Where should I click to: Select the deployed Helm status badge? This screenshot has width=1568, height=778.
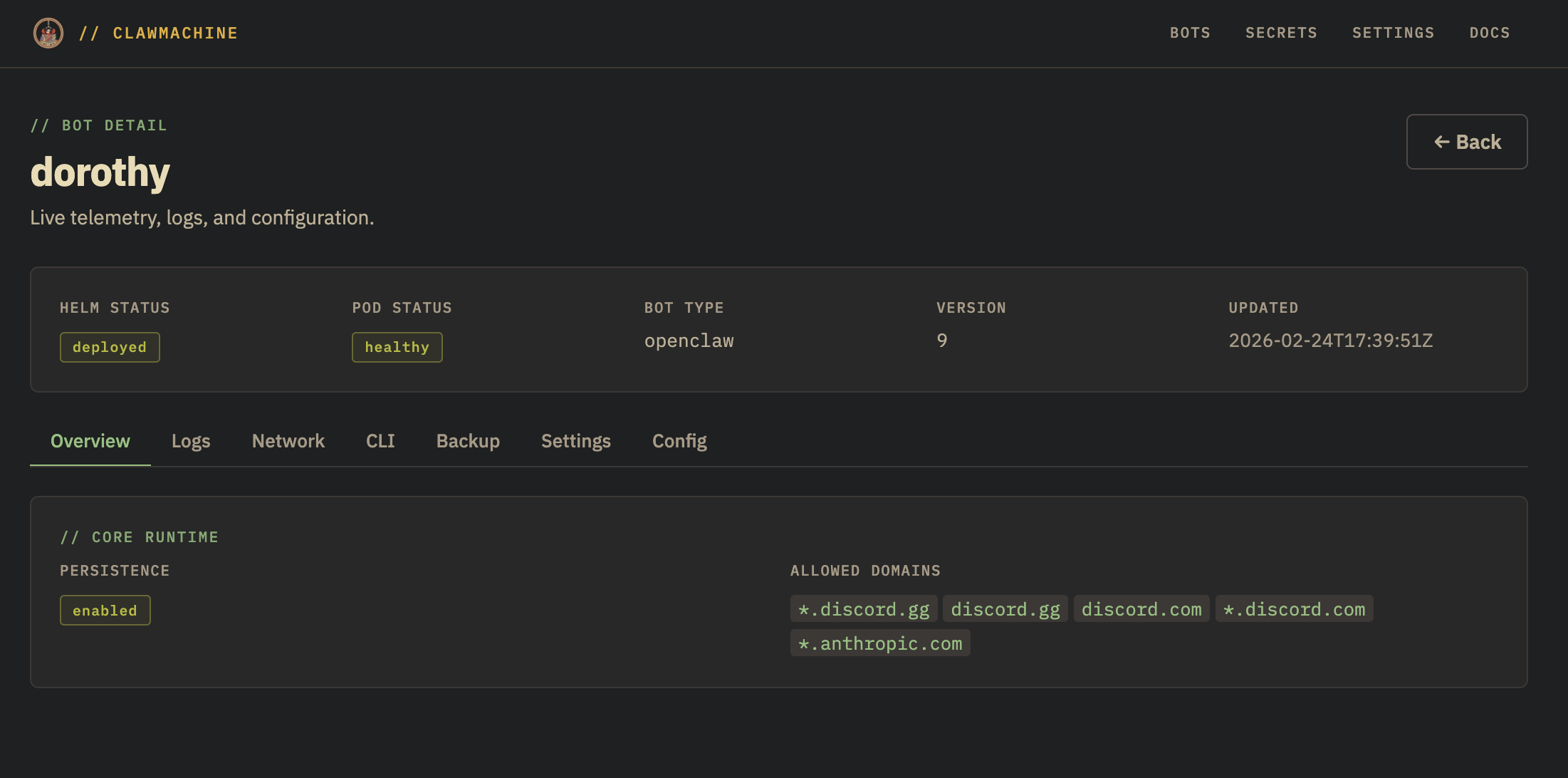coord(110,347)
